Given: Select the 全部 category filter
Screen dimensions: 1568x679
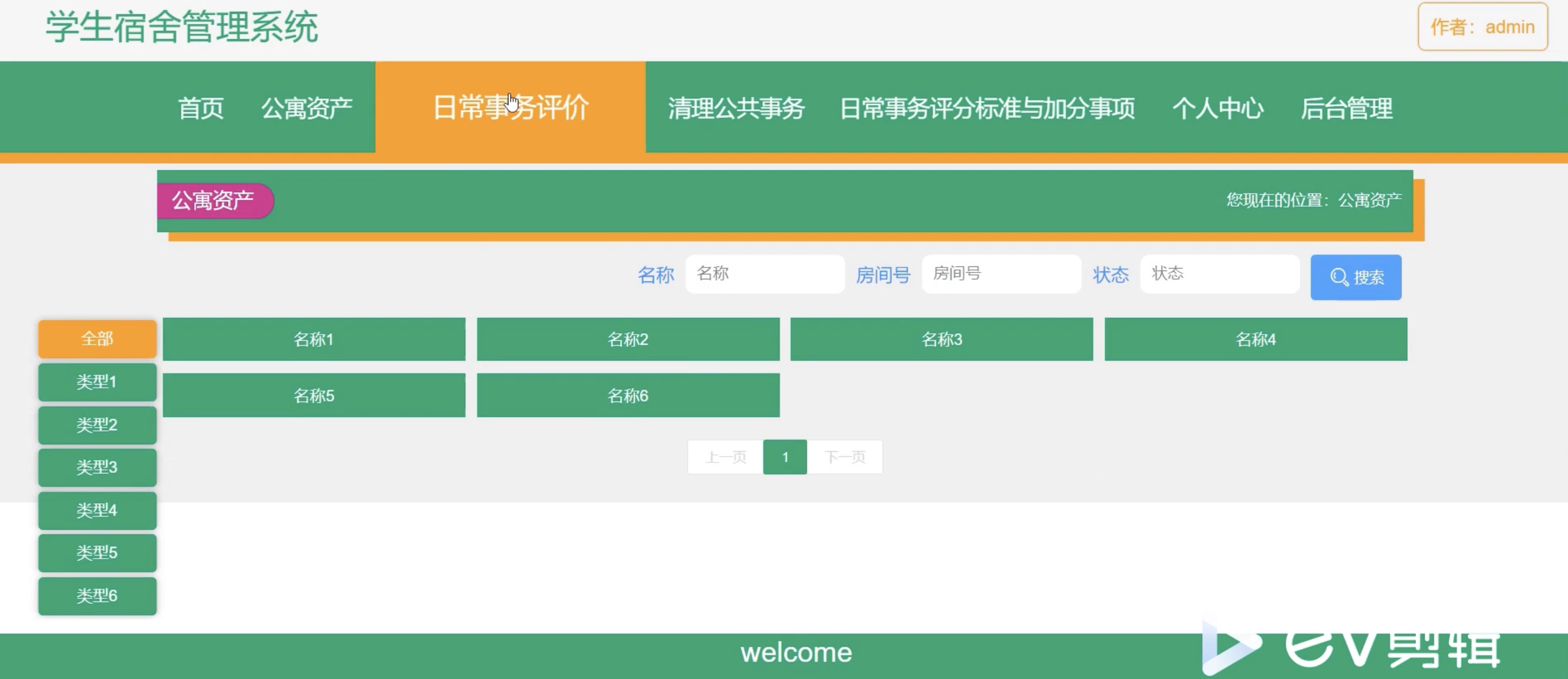Looking at the screenshot, I should tap(97, 339).
